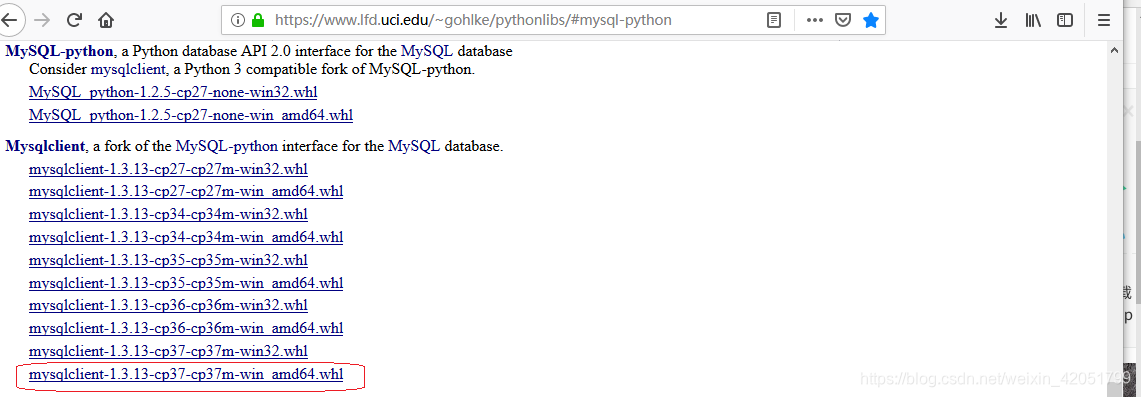Go to the browser Home page
Viewport: 1141px width, 397px height.
click(x=106, y=20)
